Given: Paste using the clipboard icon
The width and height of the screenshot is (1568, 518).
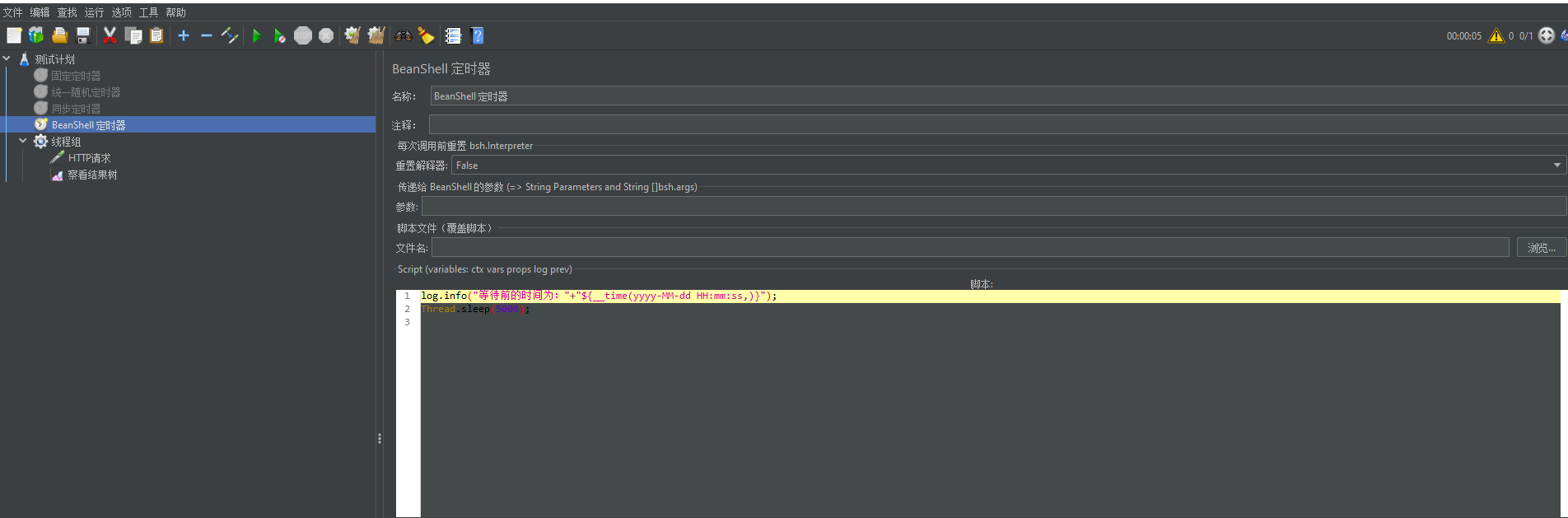Looking at the screenshot, I should [156, 35].
